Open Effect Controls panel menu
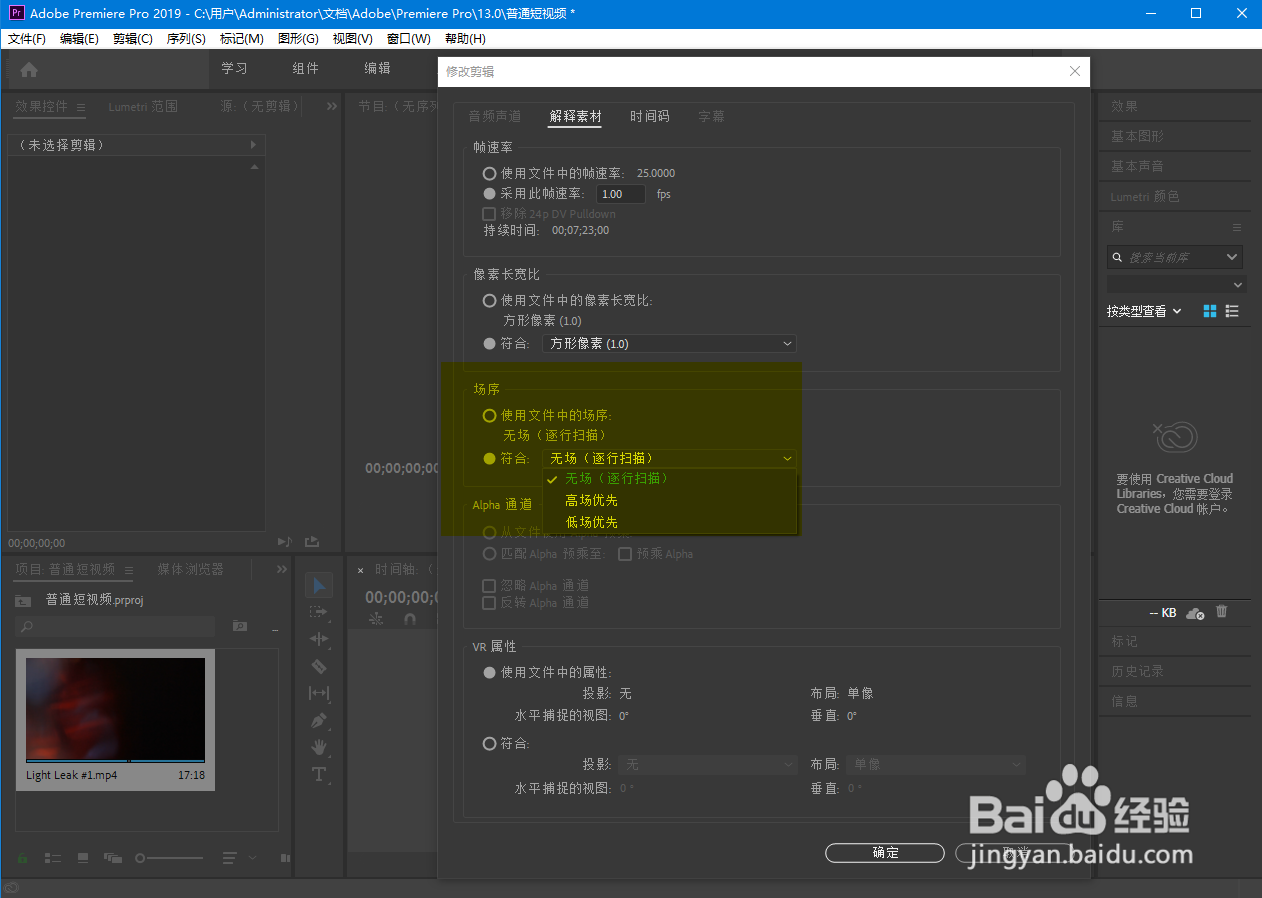 [x=81, y=106]
